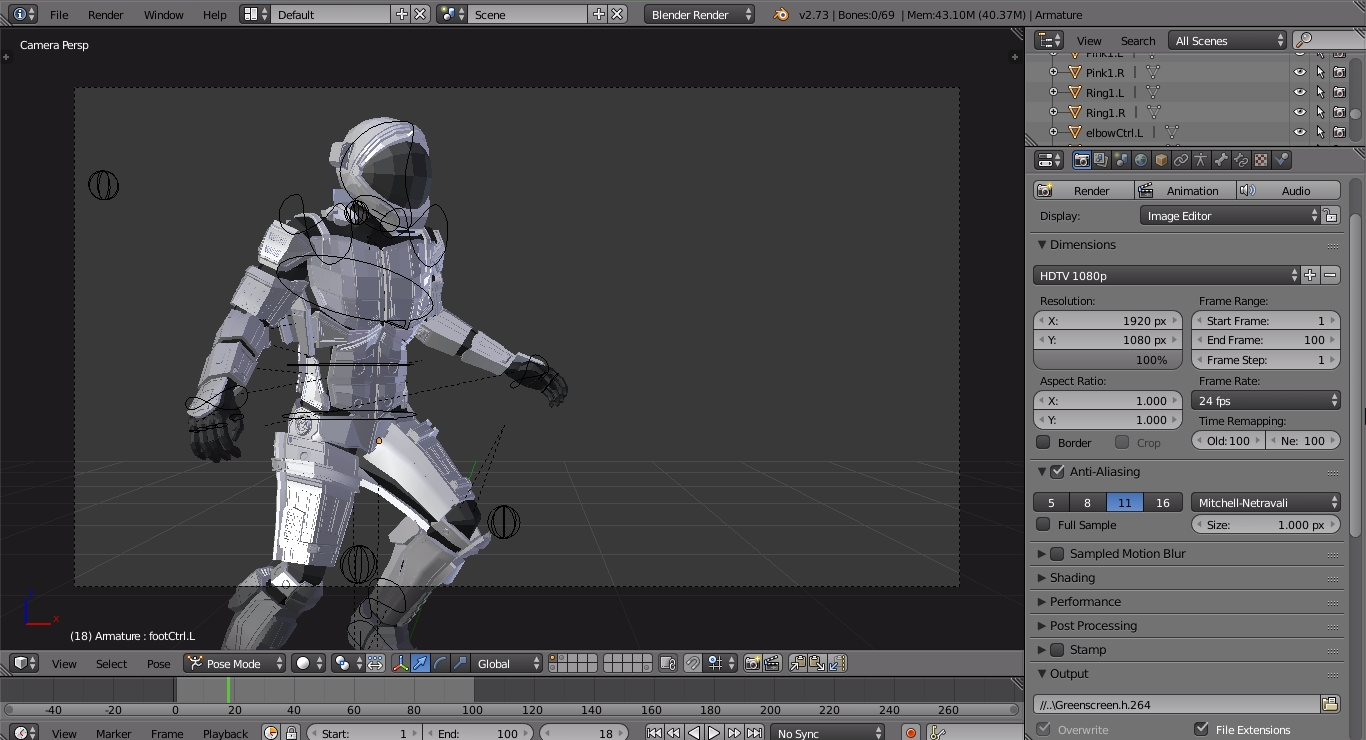The width and height of the screenshot is (1366, 740).
Task: Open the Window menu
Action: pyautogui.click(x=163, y=14)
